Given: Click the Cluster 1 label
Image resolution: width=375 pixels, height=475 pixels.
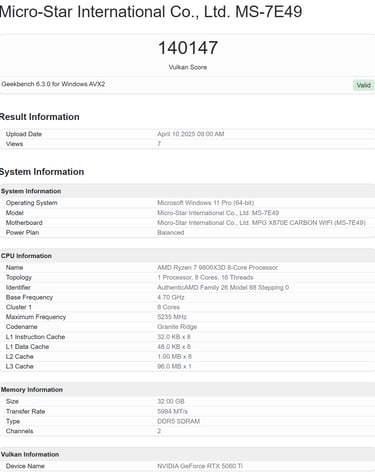Looking at the screenshot, I should (x=19, y=307).
